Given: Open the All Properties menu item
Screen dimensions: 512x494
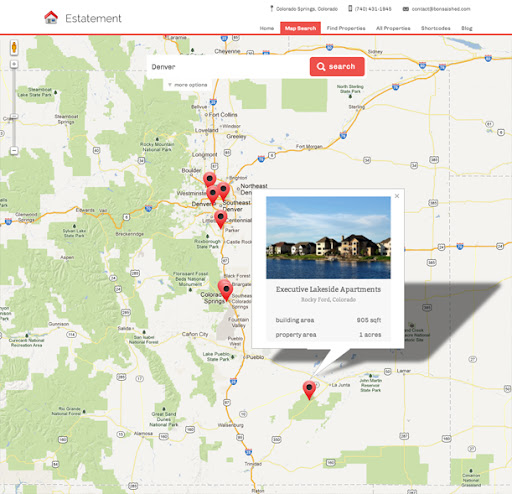Looking at the screenshot, I should pos(393,28).
